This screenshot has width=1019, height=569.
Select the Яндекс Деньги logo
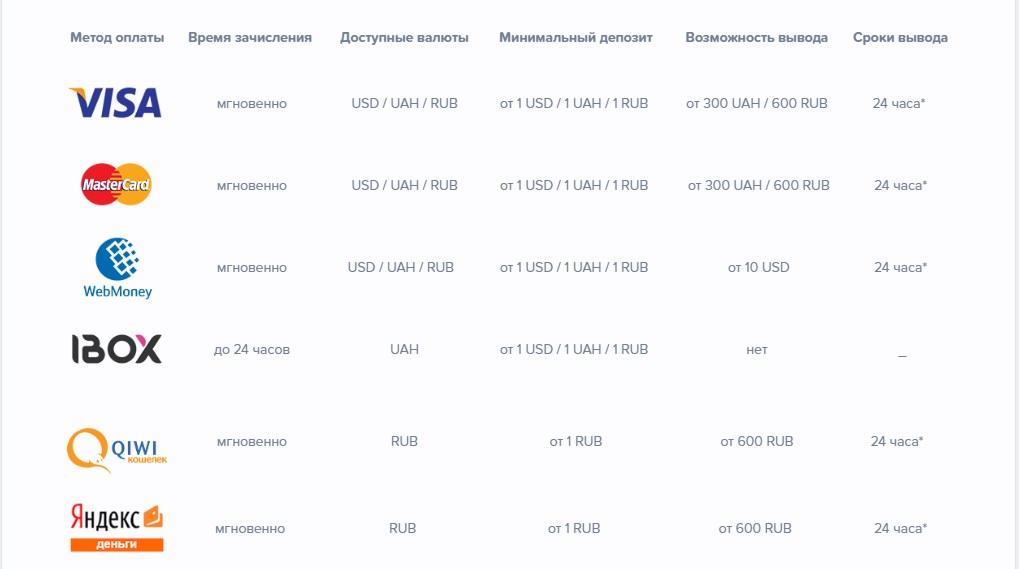(x=117, y=528)
